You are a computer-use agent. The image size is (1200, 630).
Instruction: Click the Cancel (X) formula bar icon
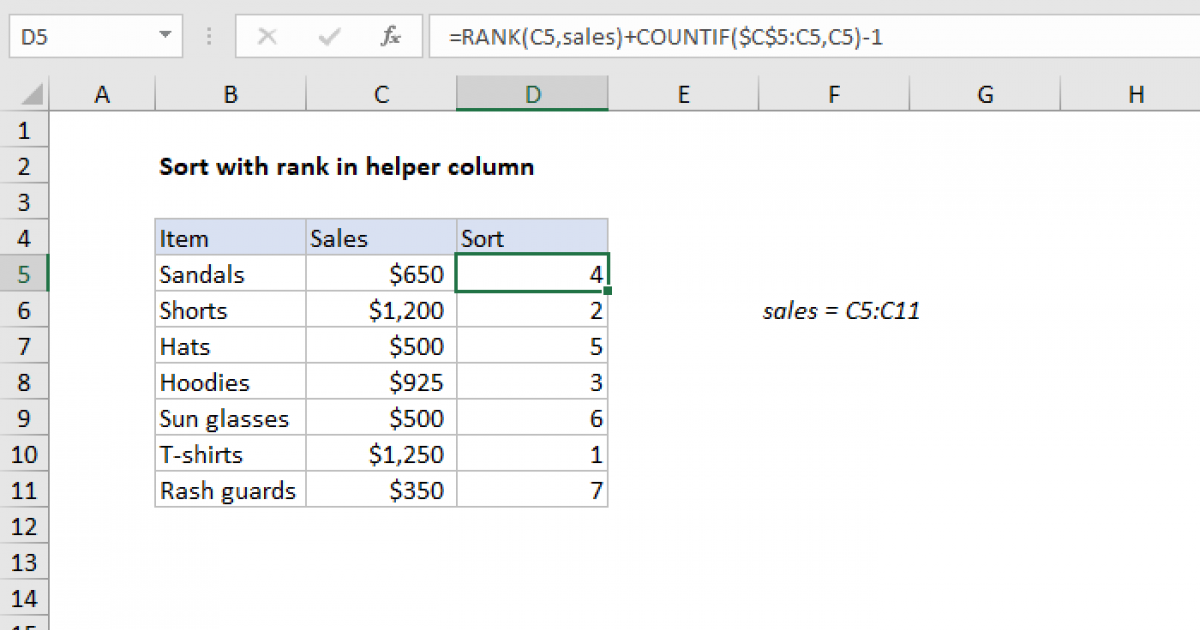(267, 38)
